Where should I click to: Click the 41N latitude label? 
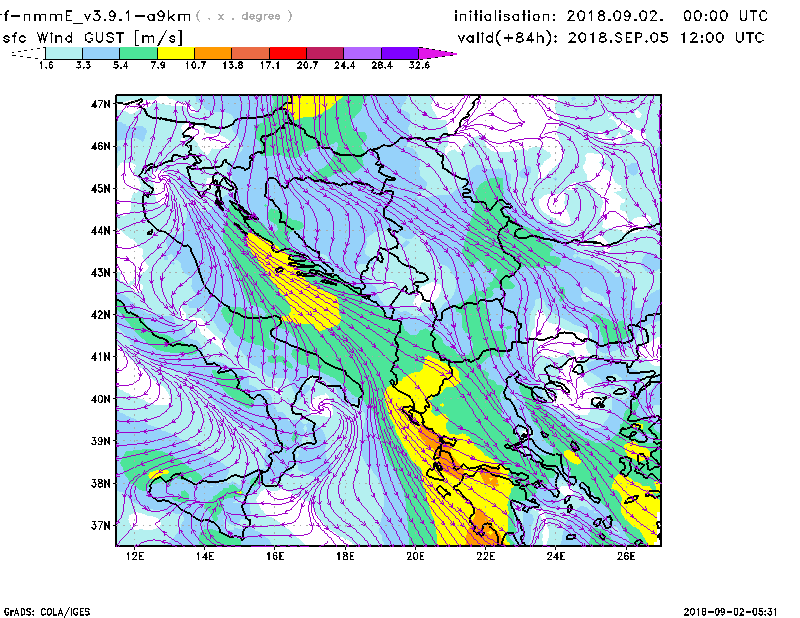101,357
